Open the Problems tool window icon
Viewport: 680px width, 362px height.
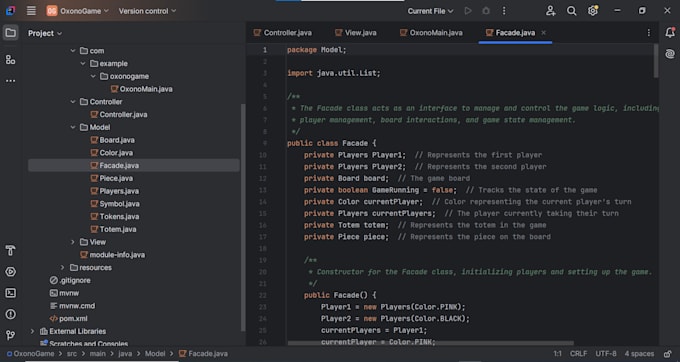pyautogui.click(x=10, y=314)
